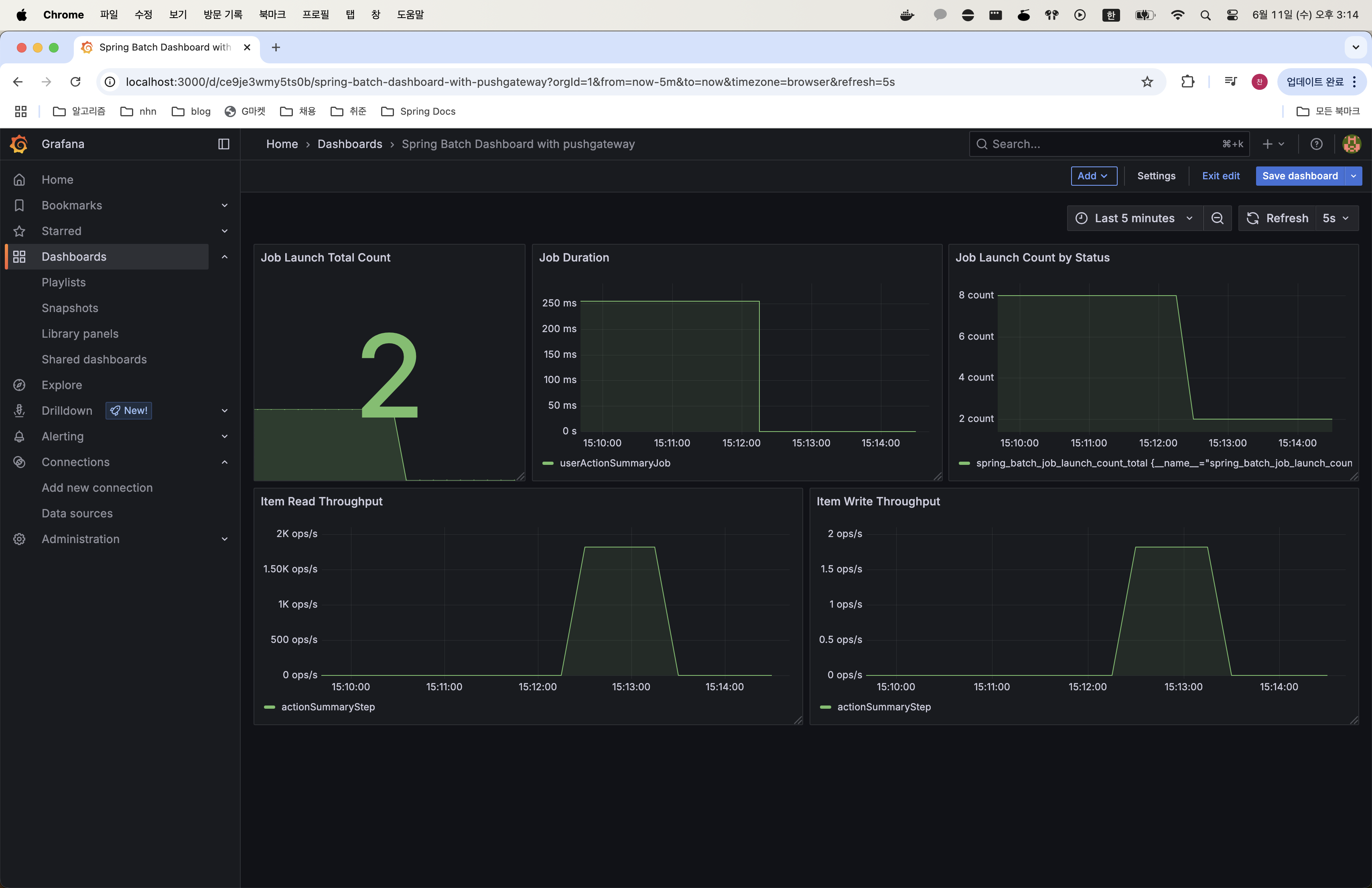
Task: Bookmark page with the star icon
Action: pyautogui.click(x=1147, y=82)
